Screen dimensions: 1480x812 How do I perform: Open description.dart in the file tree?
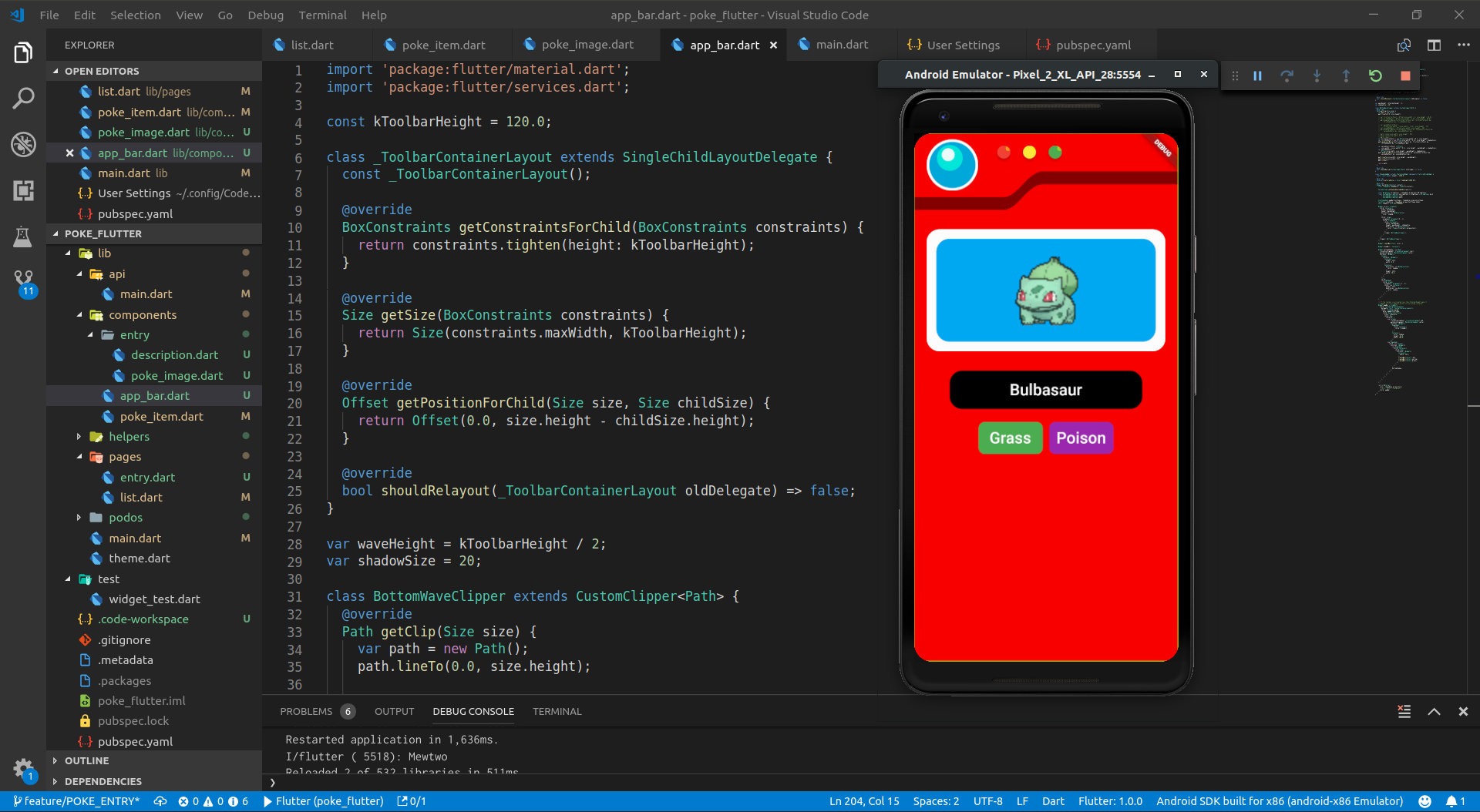(x=174, y=355)
